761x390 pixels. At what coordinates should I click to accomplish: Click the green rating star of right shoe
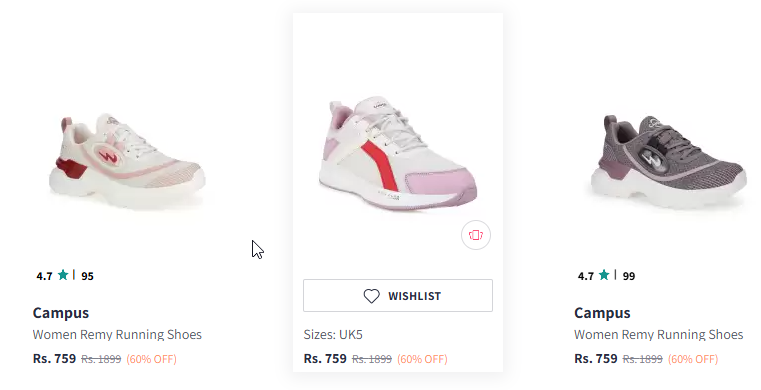tap(604, 276)
